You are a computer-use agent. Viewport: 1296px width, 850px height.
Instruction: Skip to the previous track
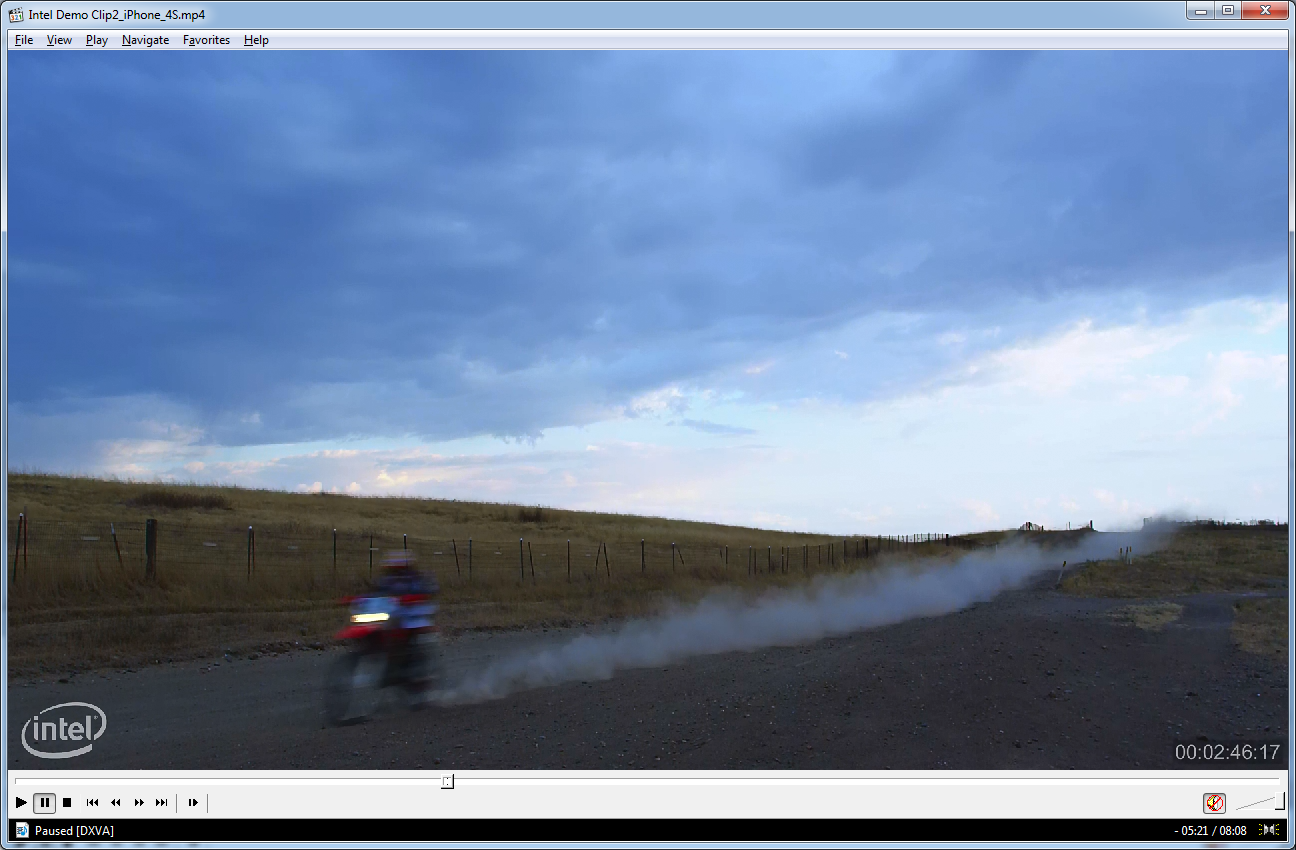tap(93, 802)
